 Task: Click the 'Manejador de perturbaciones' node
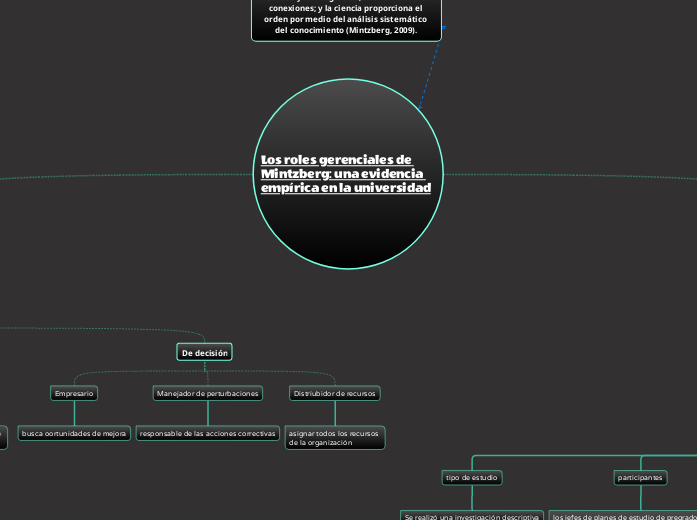coord(207,393)
